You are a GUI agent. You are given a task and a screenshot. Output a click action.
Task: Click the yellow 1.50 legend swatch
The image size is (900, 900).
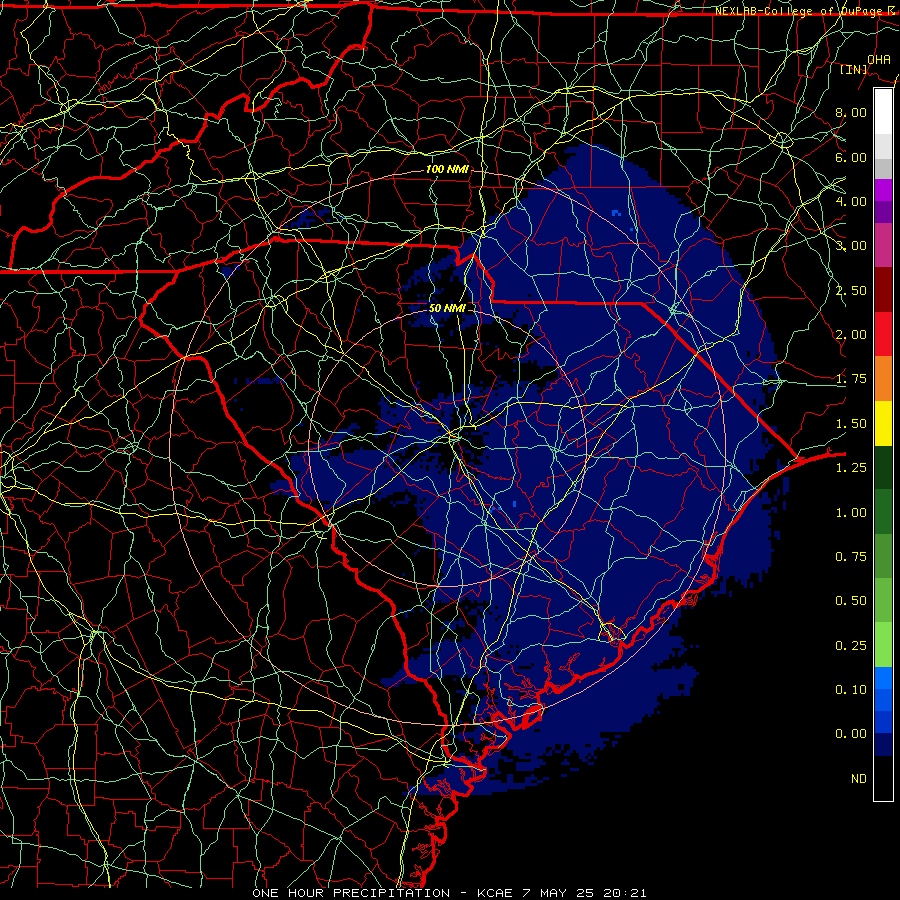(x=883, y=423)
